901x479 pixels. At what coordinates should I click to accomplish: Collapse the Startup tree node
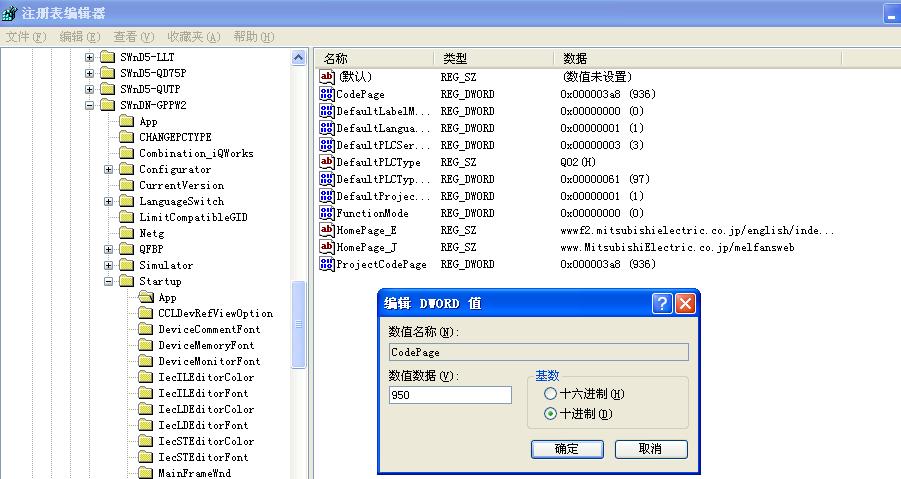pos(109,282)
